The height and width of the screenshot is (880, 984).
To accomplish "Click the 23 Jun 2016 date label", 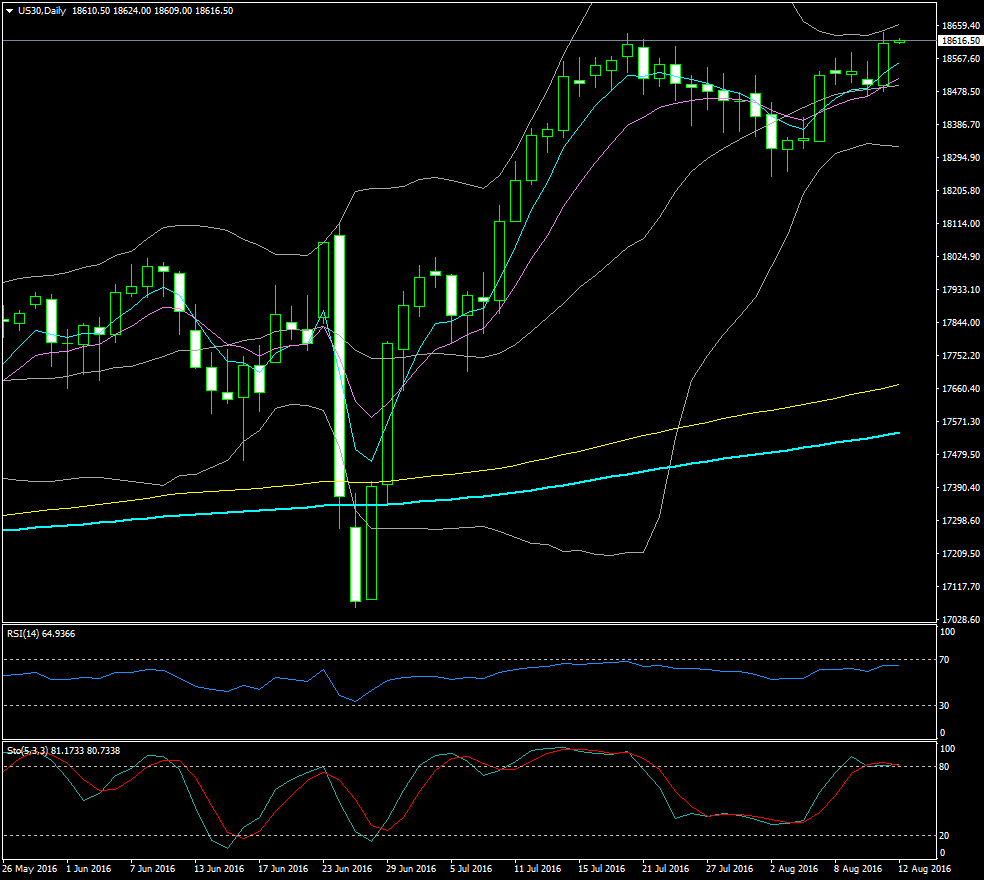I will pyautogui.click(x=347, y=869).
